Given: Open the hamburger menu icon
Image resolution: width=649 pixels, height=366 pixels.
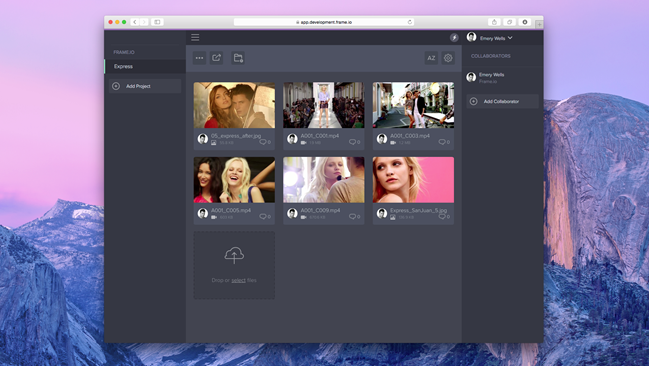Looking at the screenshot, I should click(x=195, y=37).
